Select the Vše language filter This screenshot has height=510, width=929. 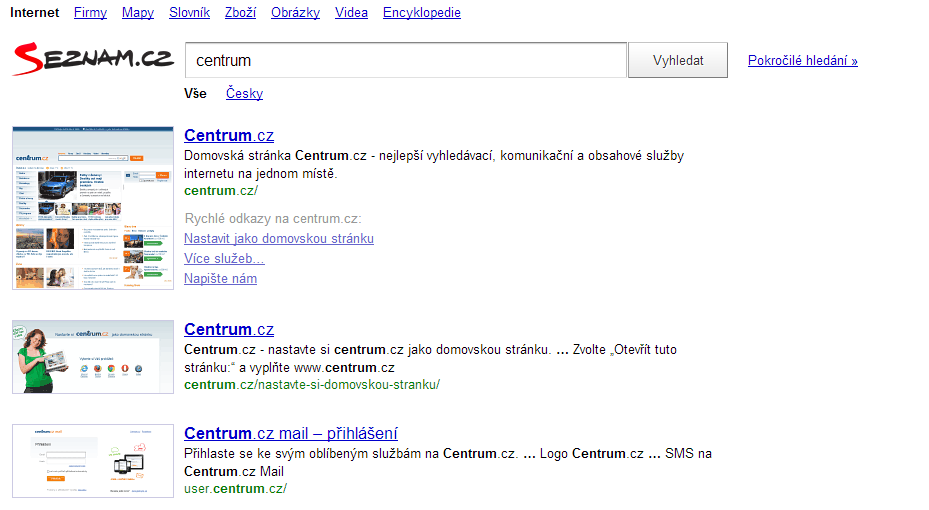click(195, 94)
